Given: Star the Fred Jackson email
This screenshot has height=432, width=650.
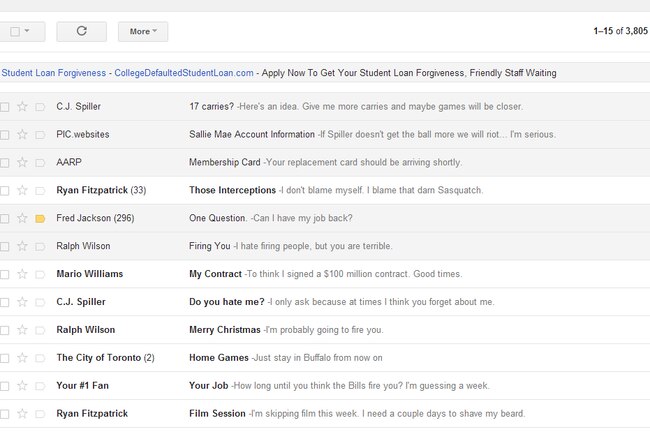Looking at the screenshot, I should pos(22,218).
